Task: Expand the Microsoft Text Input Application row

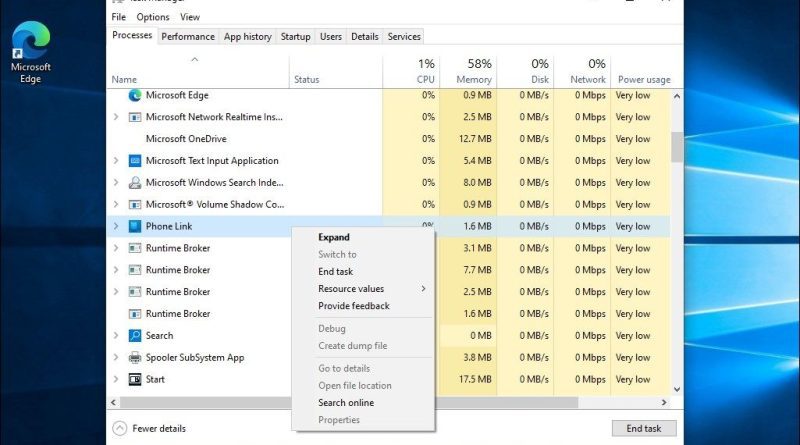Action: (116, 161)
